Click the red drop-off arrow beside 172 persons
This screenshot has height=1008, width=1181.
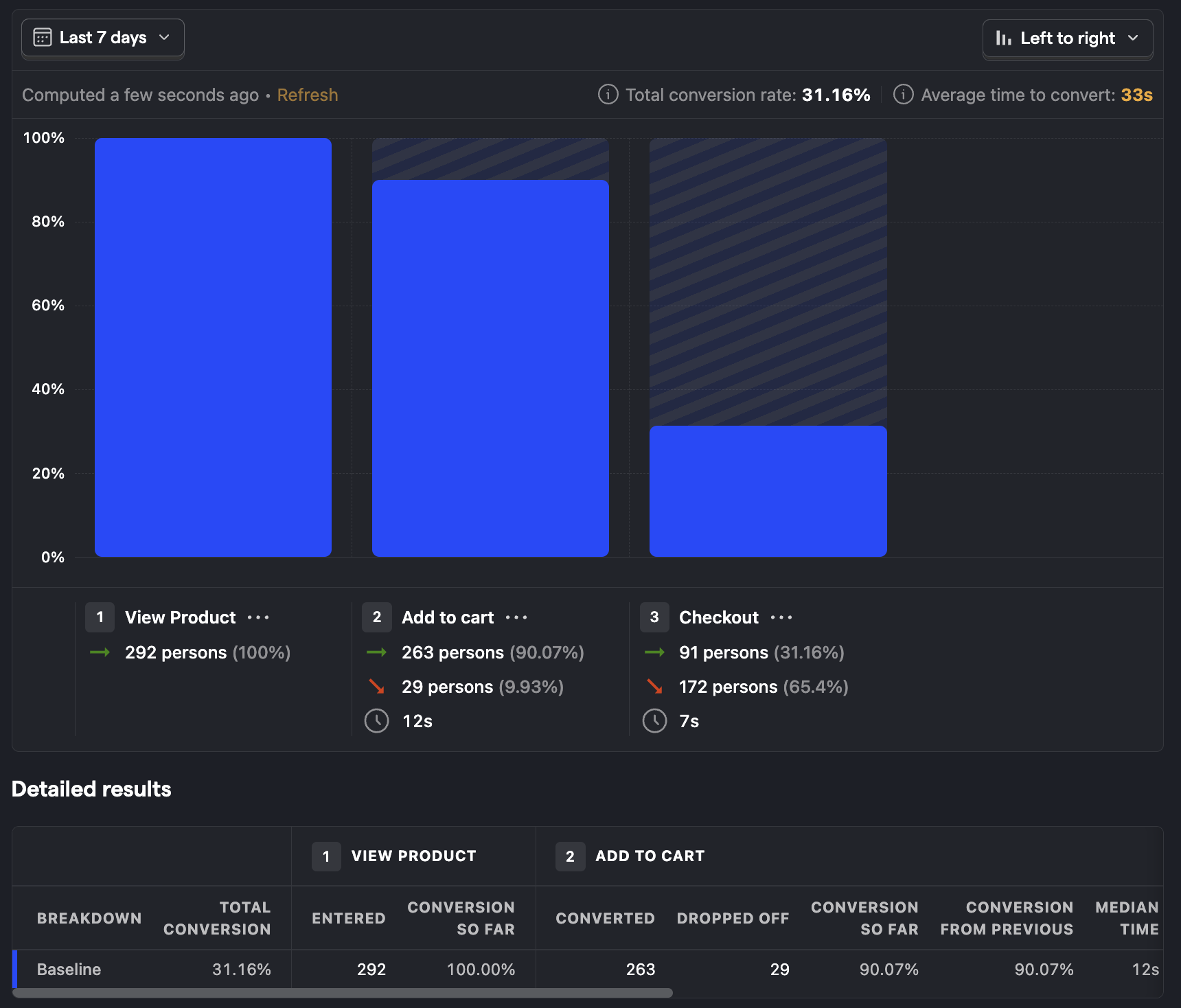click(x=655, y=687)
